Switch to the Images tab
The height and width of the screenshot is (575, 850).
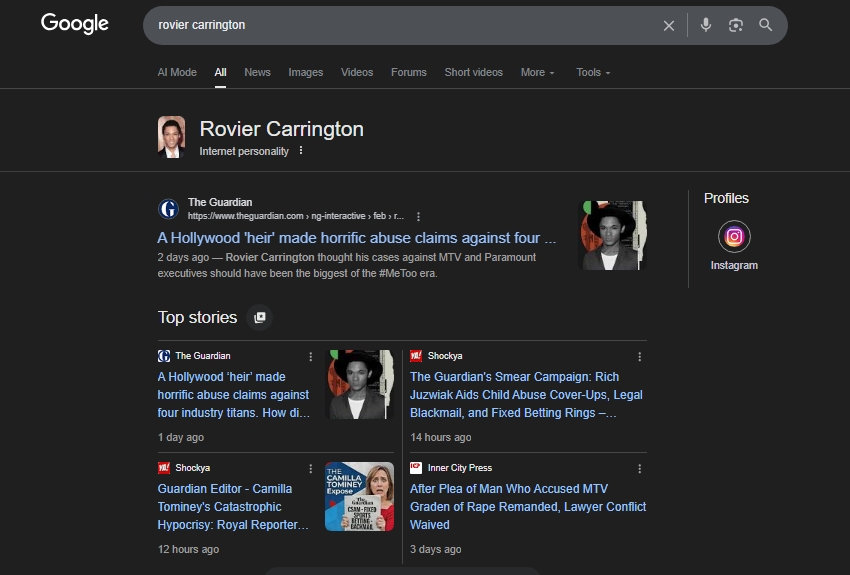coord(305,72)
